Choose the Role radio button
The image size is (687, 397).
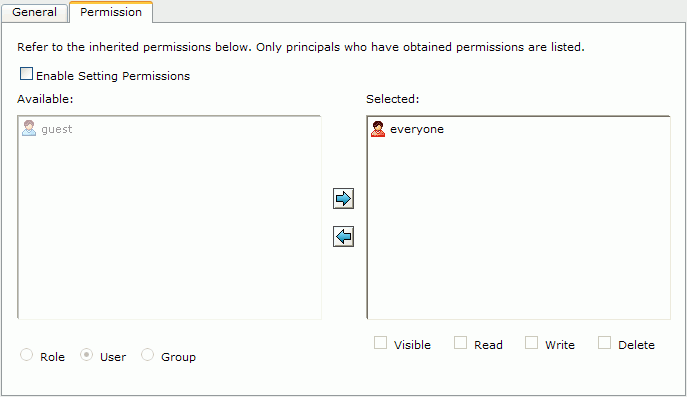(27, 354)
